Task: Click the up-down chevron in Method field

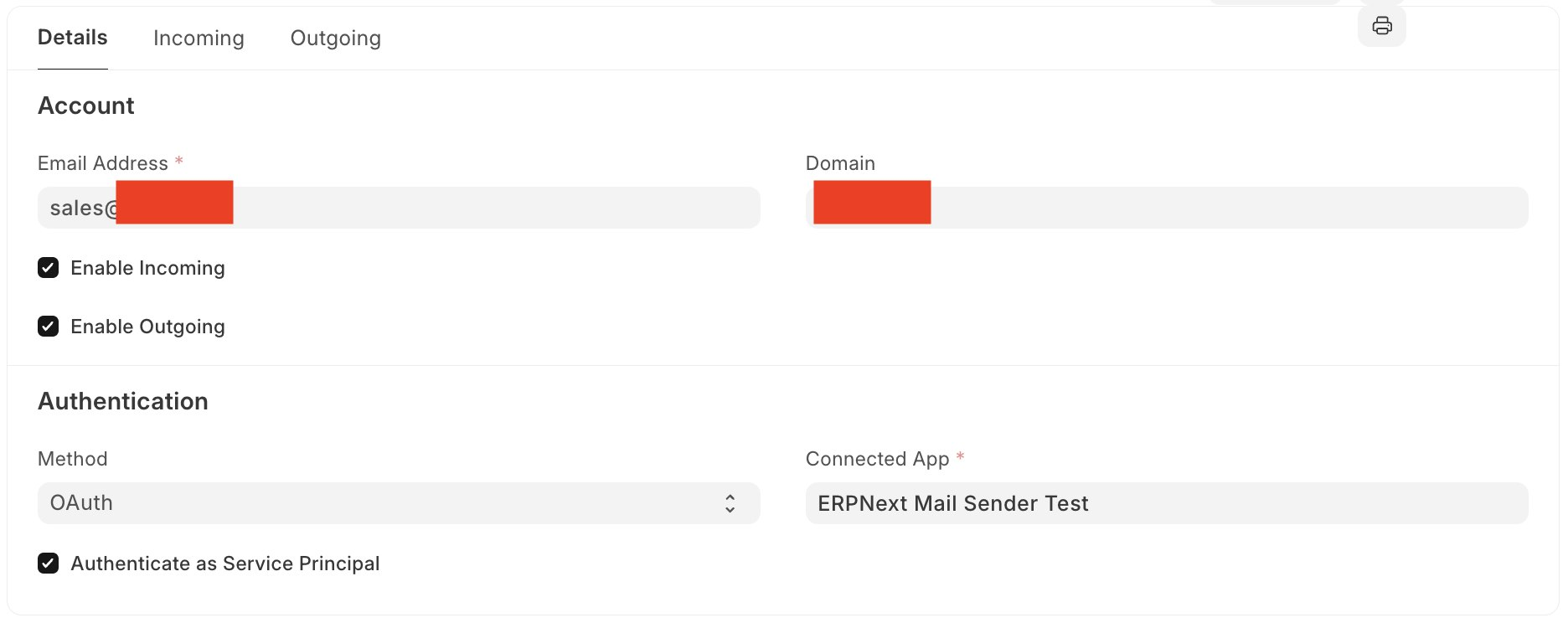Action: (x=730, y=503)
